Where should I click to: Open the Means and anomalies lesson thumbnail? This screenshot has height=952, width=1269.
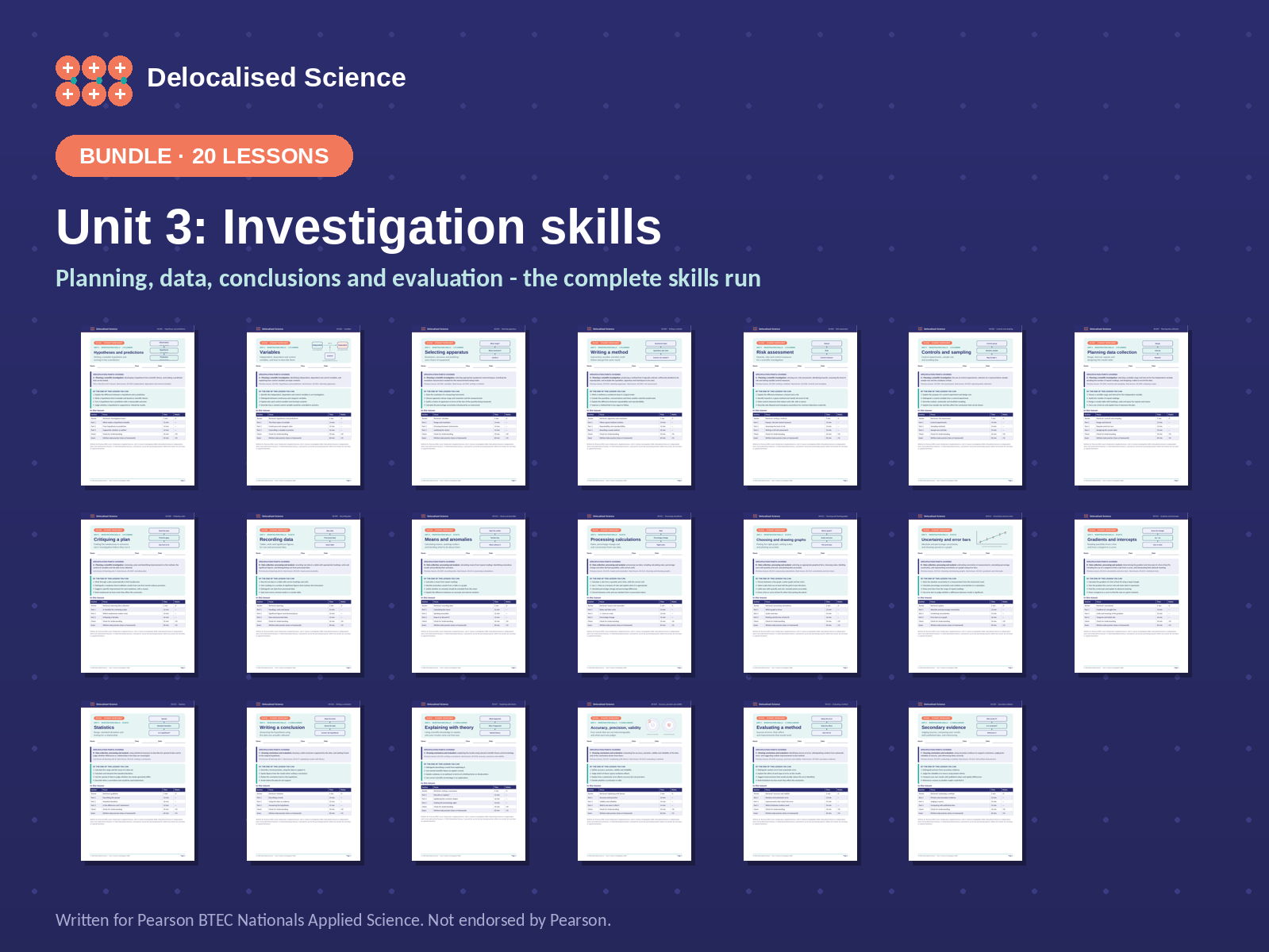tap(469, 593)
